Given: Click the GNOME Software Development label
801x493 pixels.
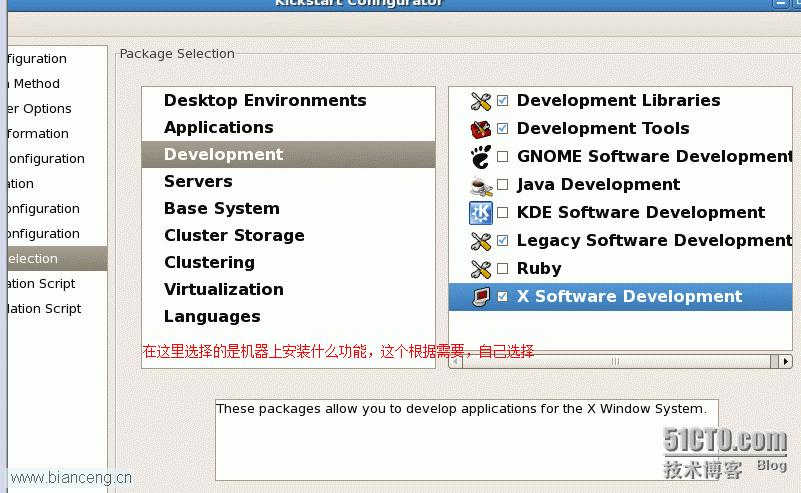Looking at the screenshot, I should [x=654, y=156].
